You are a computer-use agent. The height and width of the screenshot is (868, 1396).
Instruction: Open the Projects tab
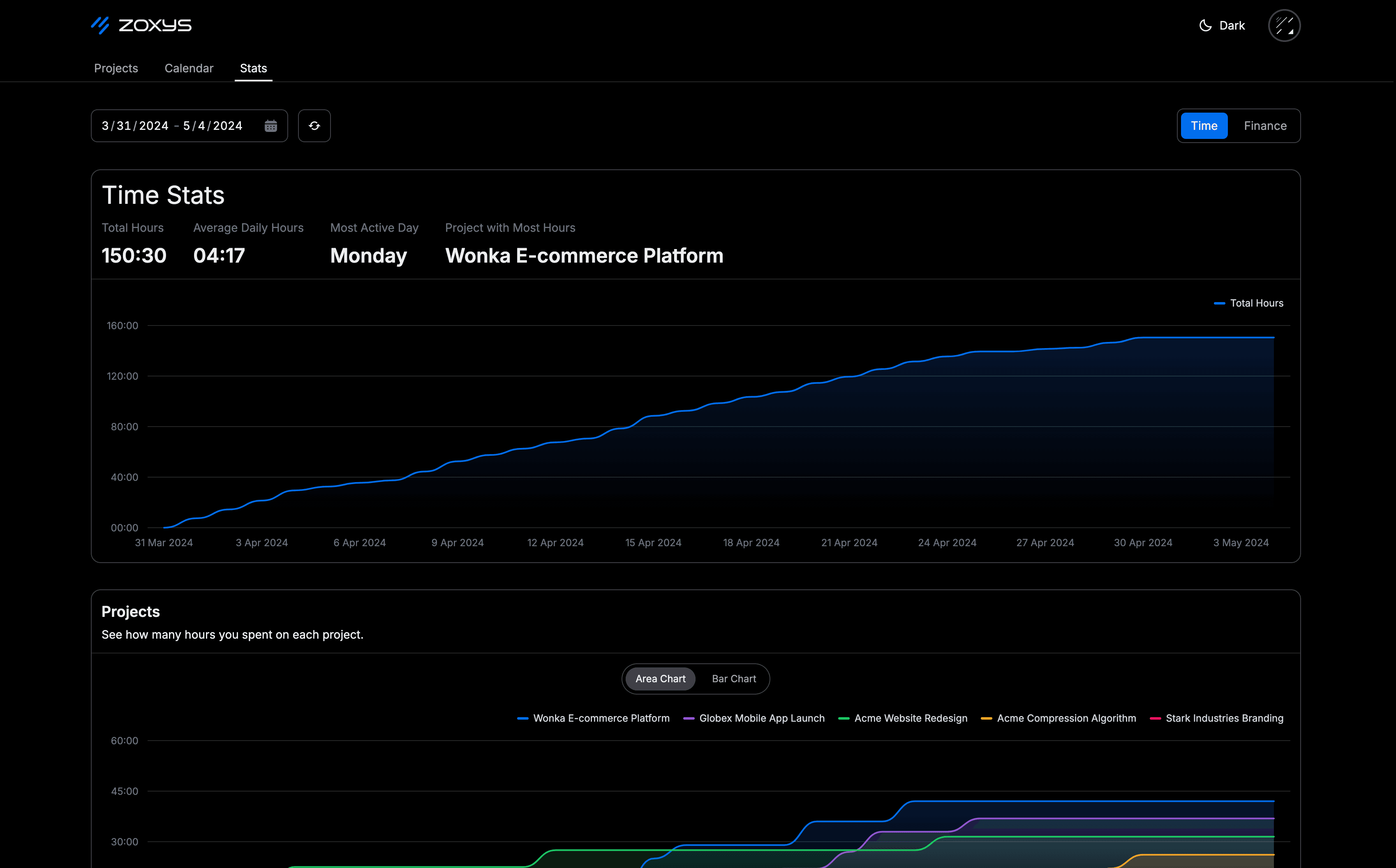(x=116, y=68)
